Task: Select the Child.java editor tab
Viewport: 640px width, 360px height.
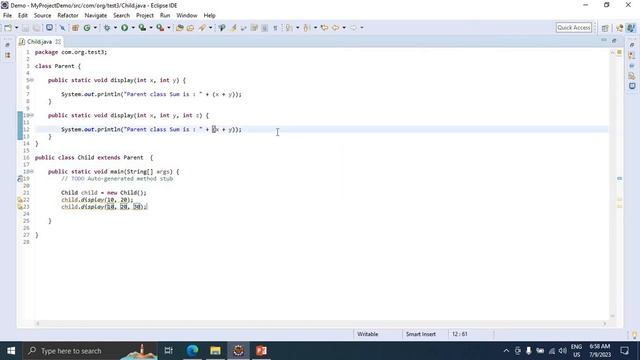Action: coord(39,42)
